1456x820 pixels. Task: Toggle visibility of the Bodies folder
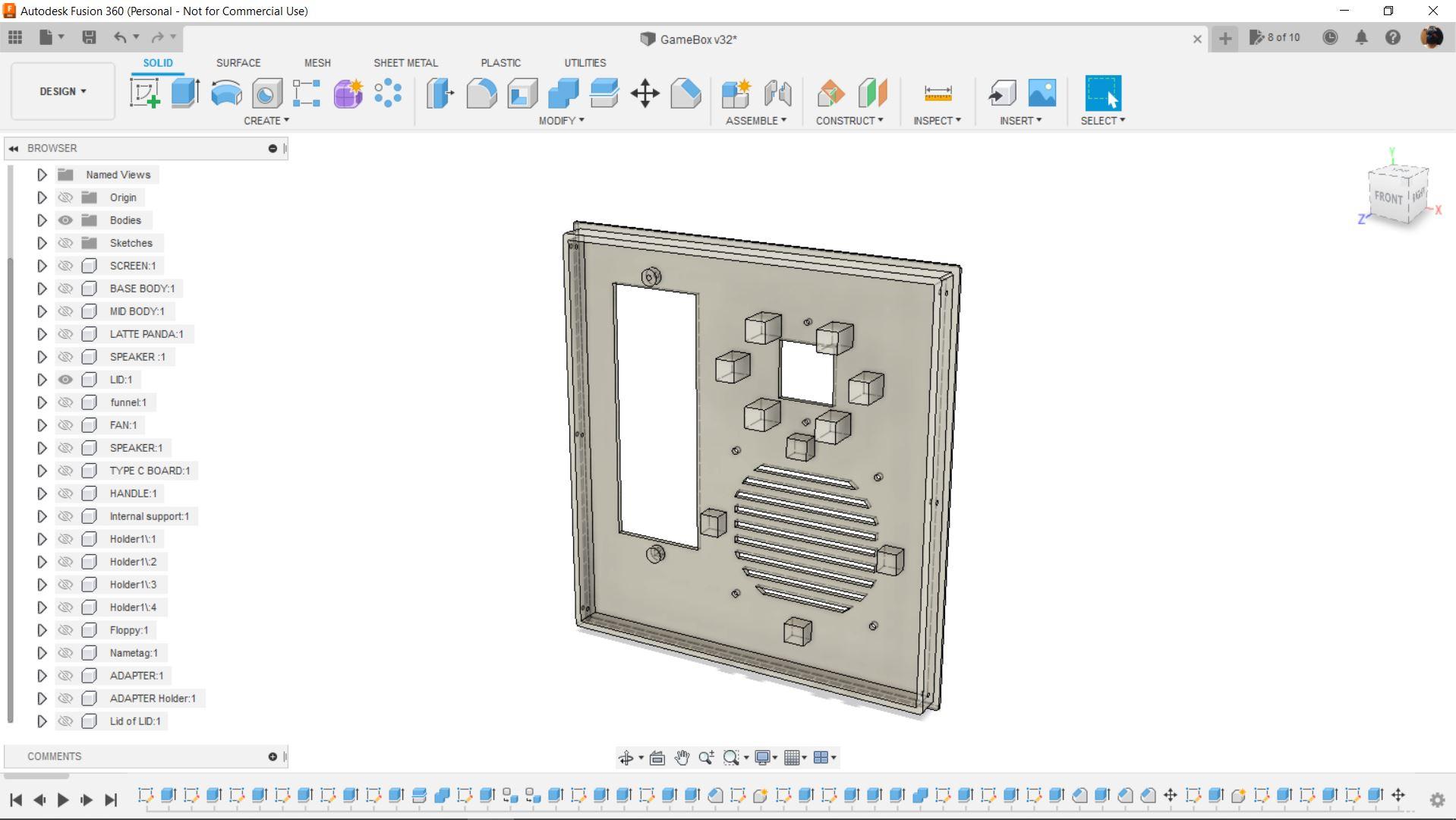coord(65,220)
